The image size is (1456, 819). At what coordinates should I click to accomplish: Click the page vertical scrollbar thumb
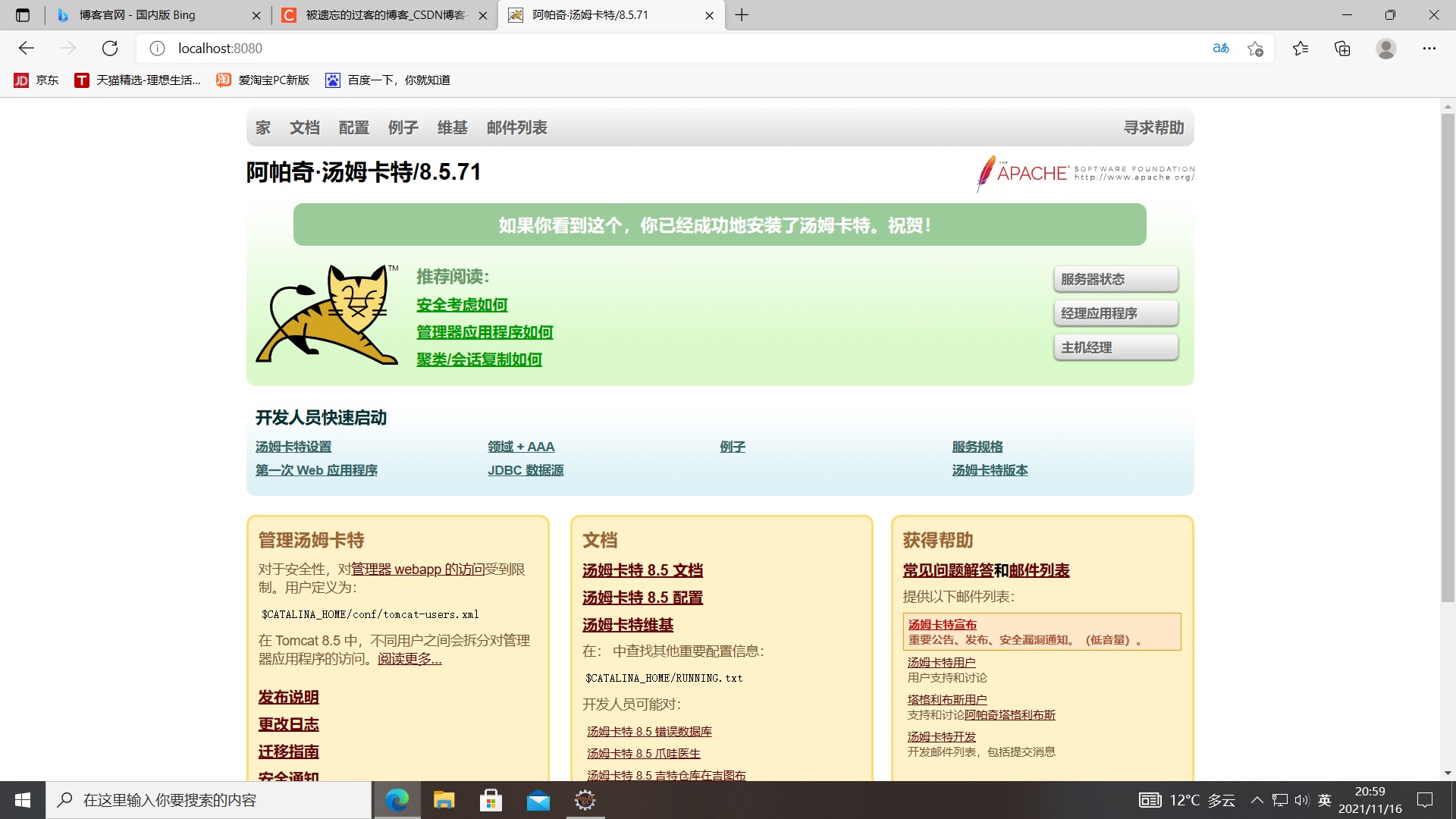point(1448,358)
